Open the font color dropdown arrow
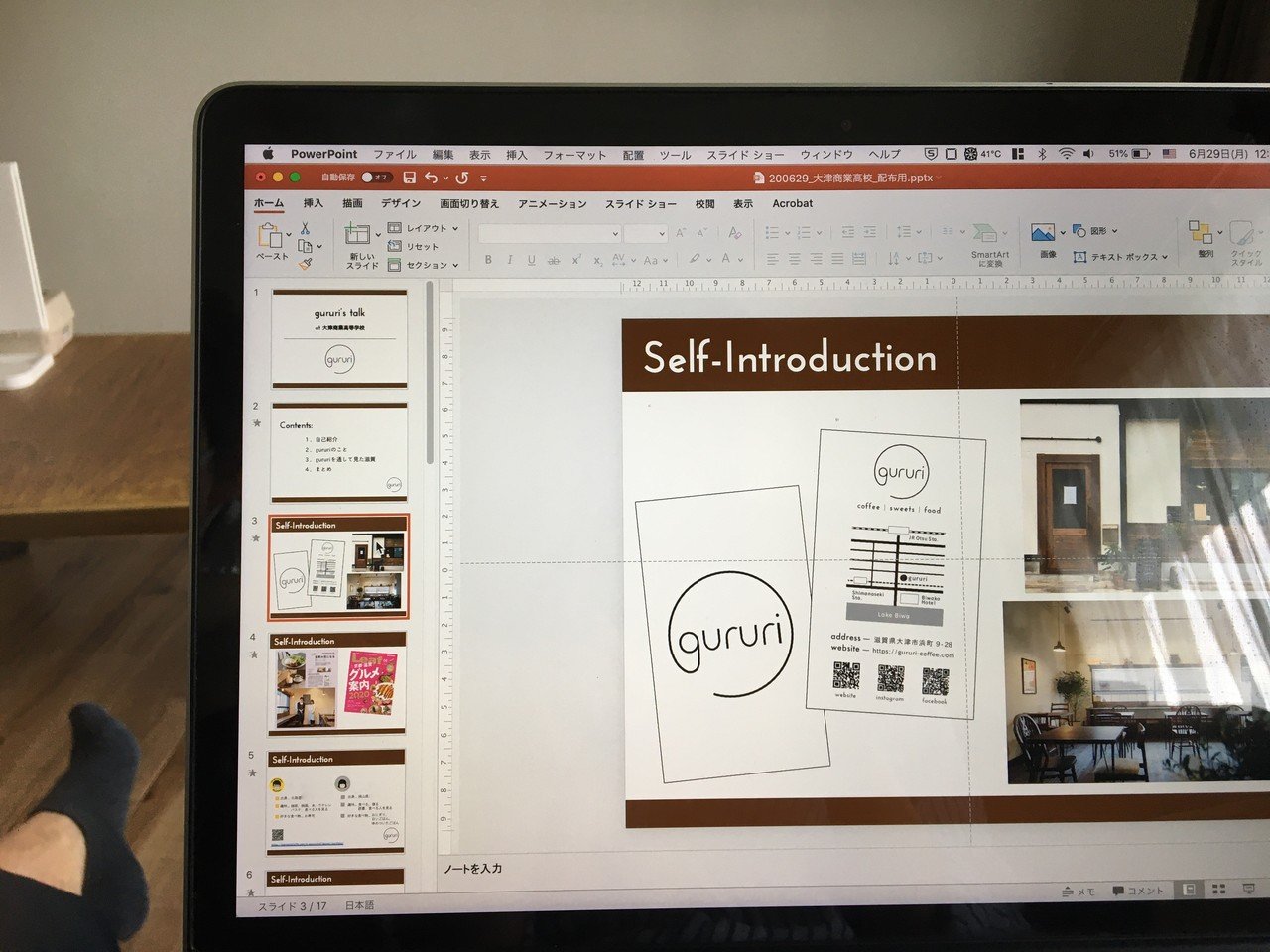Screen dimensions: 1270x952 (741, 259)
